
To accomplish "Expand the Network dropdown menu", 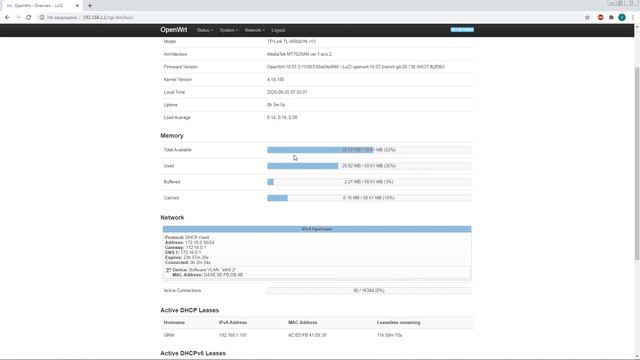I will coord(254,30).
